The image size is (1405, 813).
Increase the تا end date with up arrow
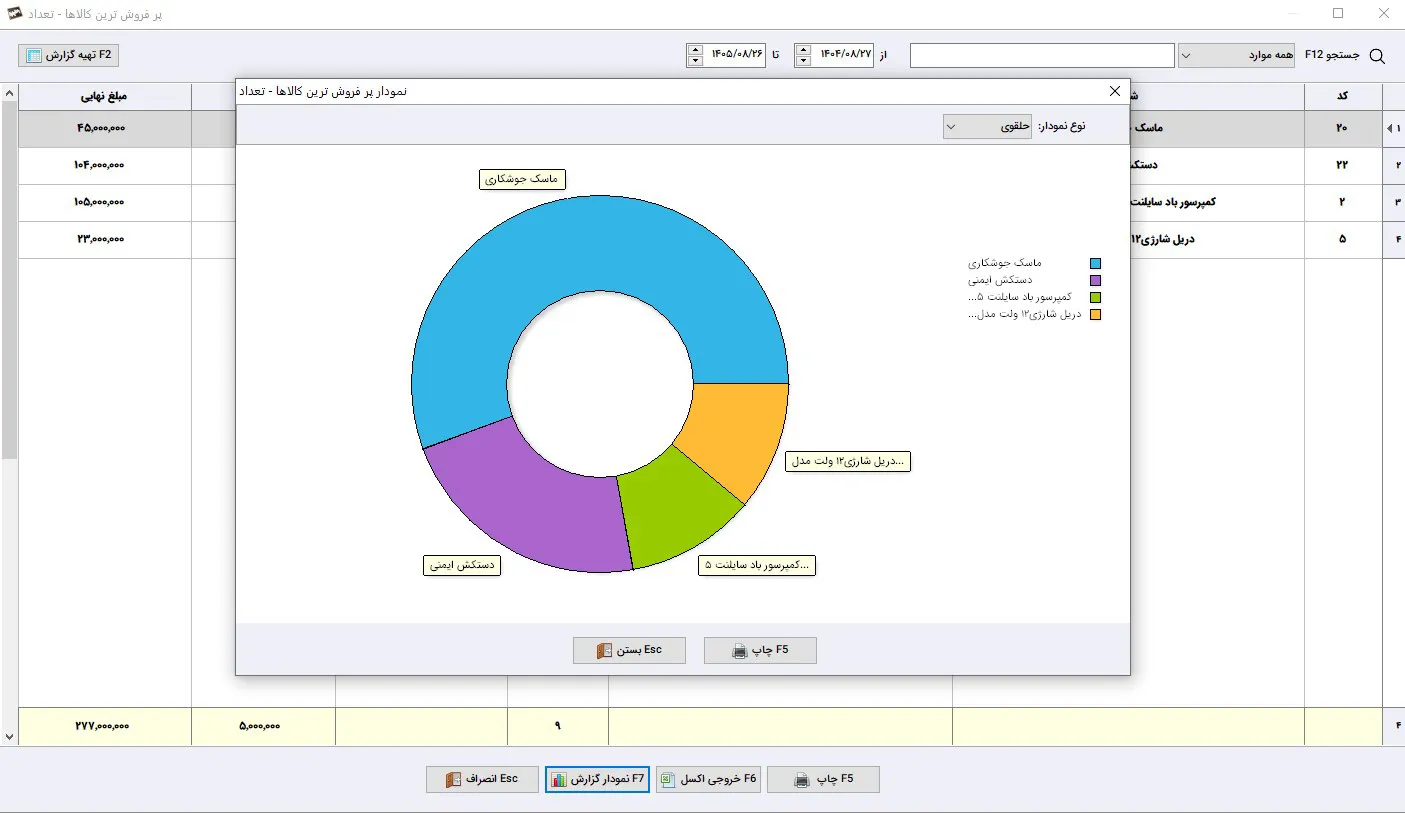tap(695, 49)
